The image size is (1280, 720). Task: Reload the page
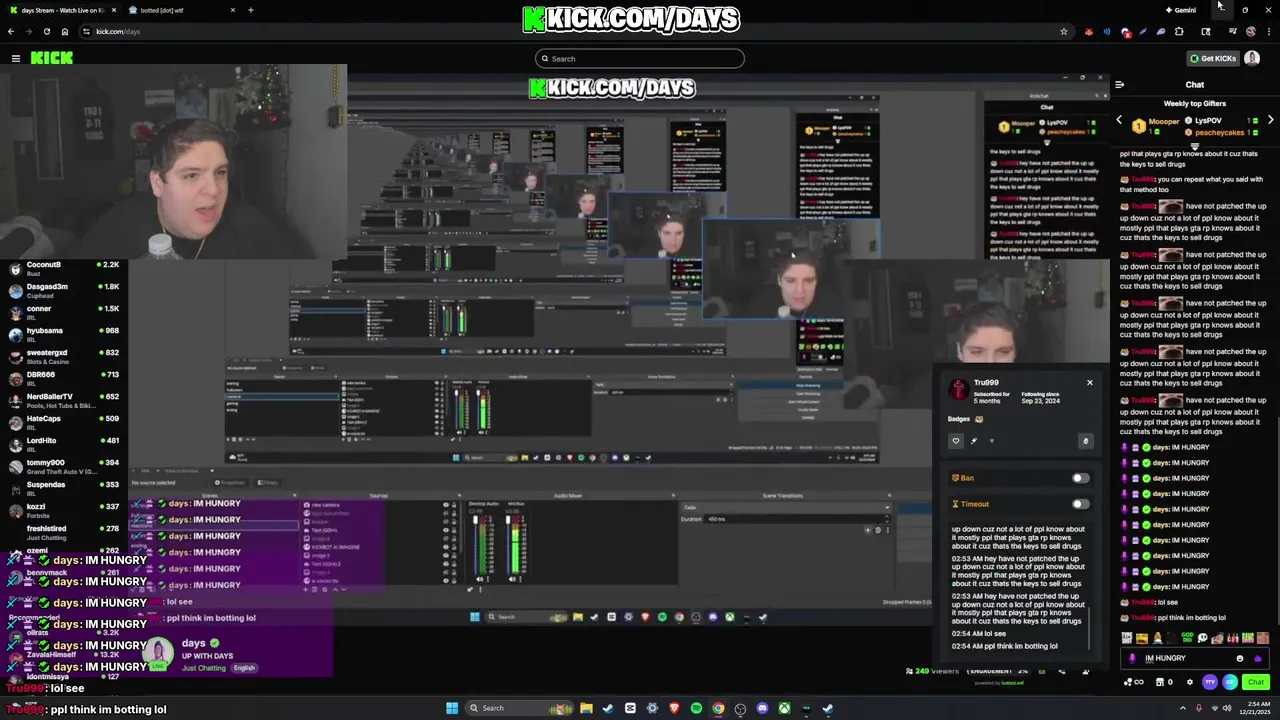pos(46,31)
